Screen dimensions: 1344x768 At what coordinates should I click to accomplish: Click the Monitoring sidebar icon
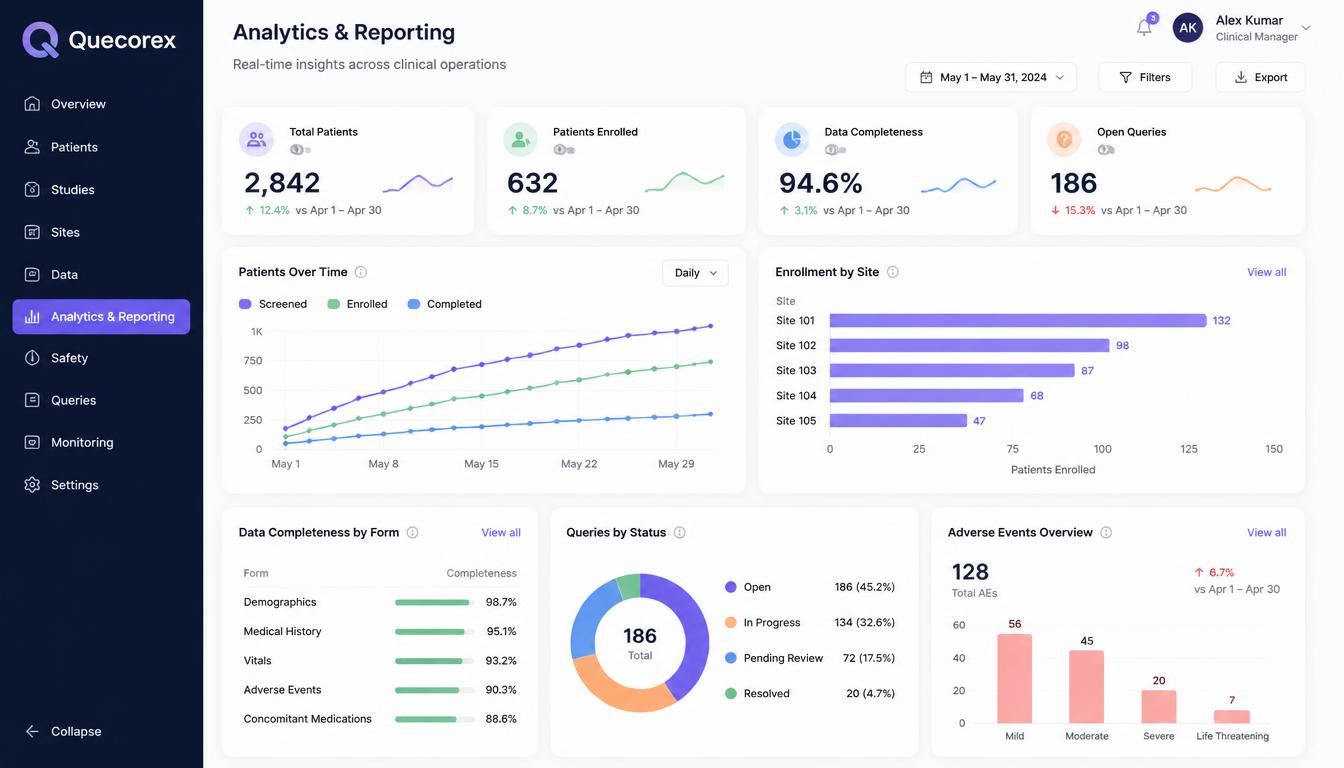(x=32, y=442)
